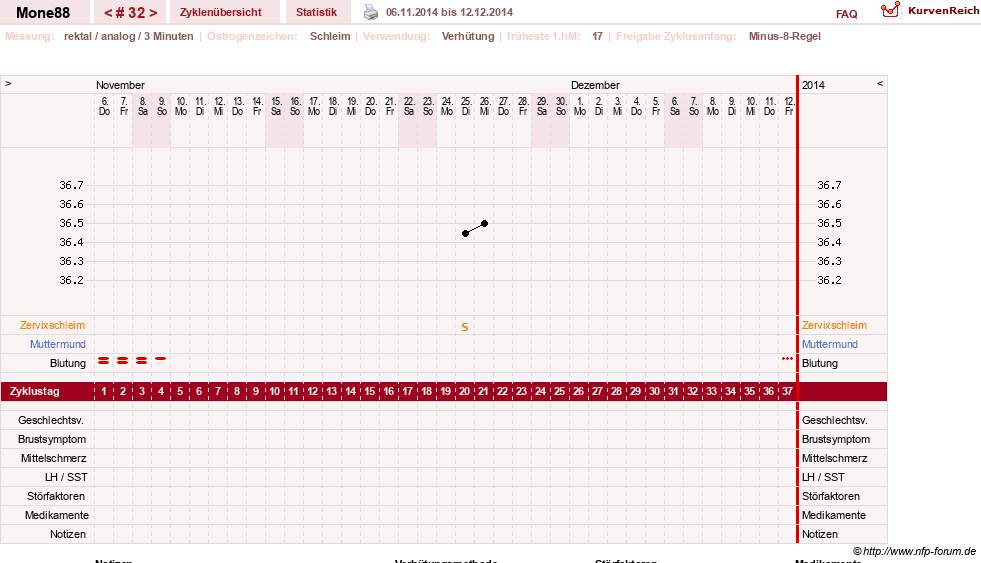Go to next cycle with the right arrow after #32
The height and width of the screenshot is (563, 981).
click(x=153, y=13)
